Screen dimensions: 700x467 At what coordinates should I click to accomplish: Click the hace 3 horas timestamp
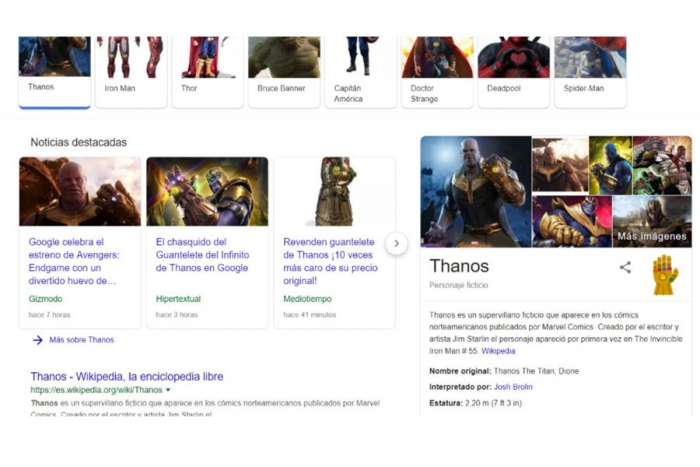[x=176, y=314]
